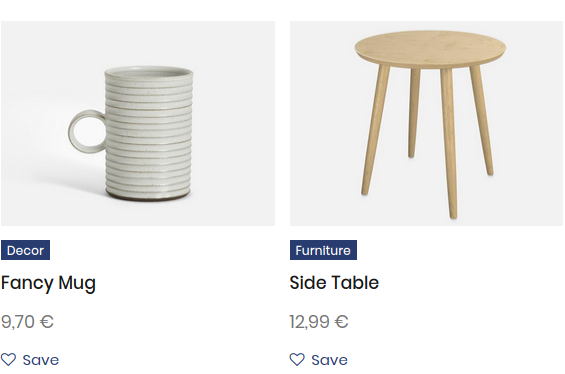Click the word Mug in the title
The width and height of the screenshot is (565, 374).
[77, 284]
